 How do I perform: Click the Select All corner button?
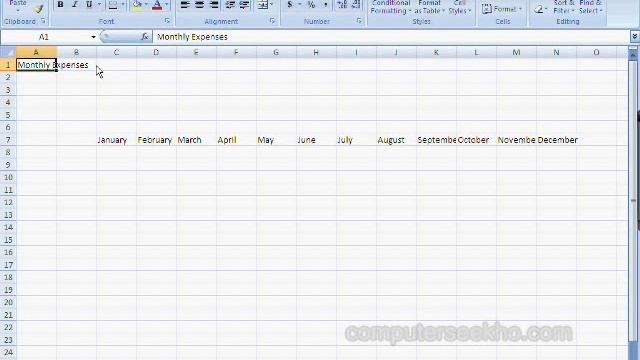[8, 52]
